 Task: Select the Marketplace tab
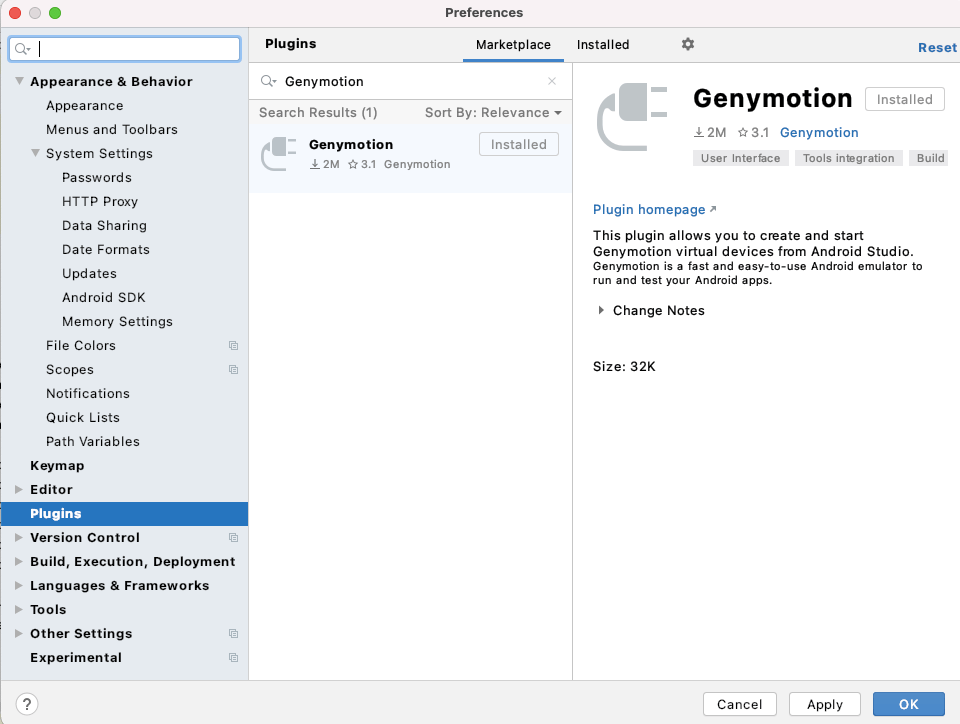[513, 45]
